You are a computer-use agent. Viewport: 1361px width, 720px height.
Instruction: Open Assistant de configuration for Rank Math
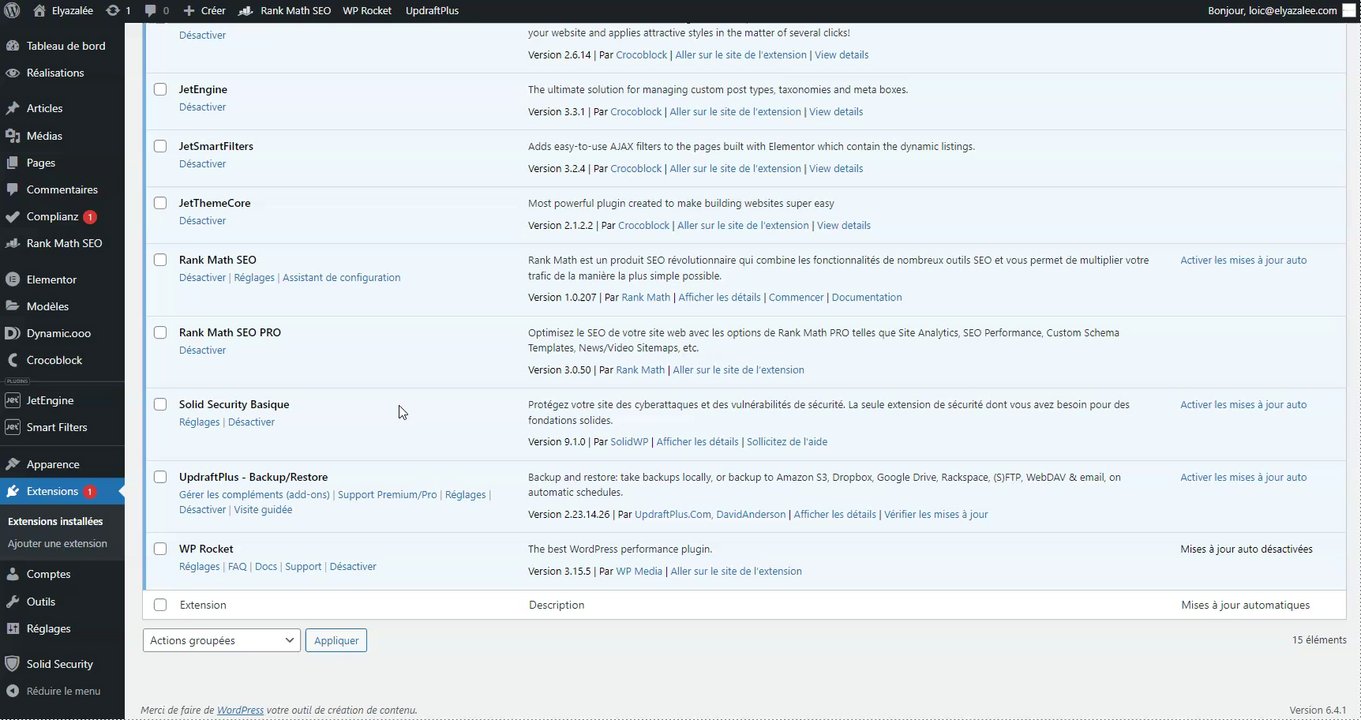(x=341, y=278)
